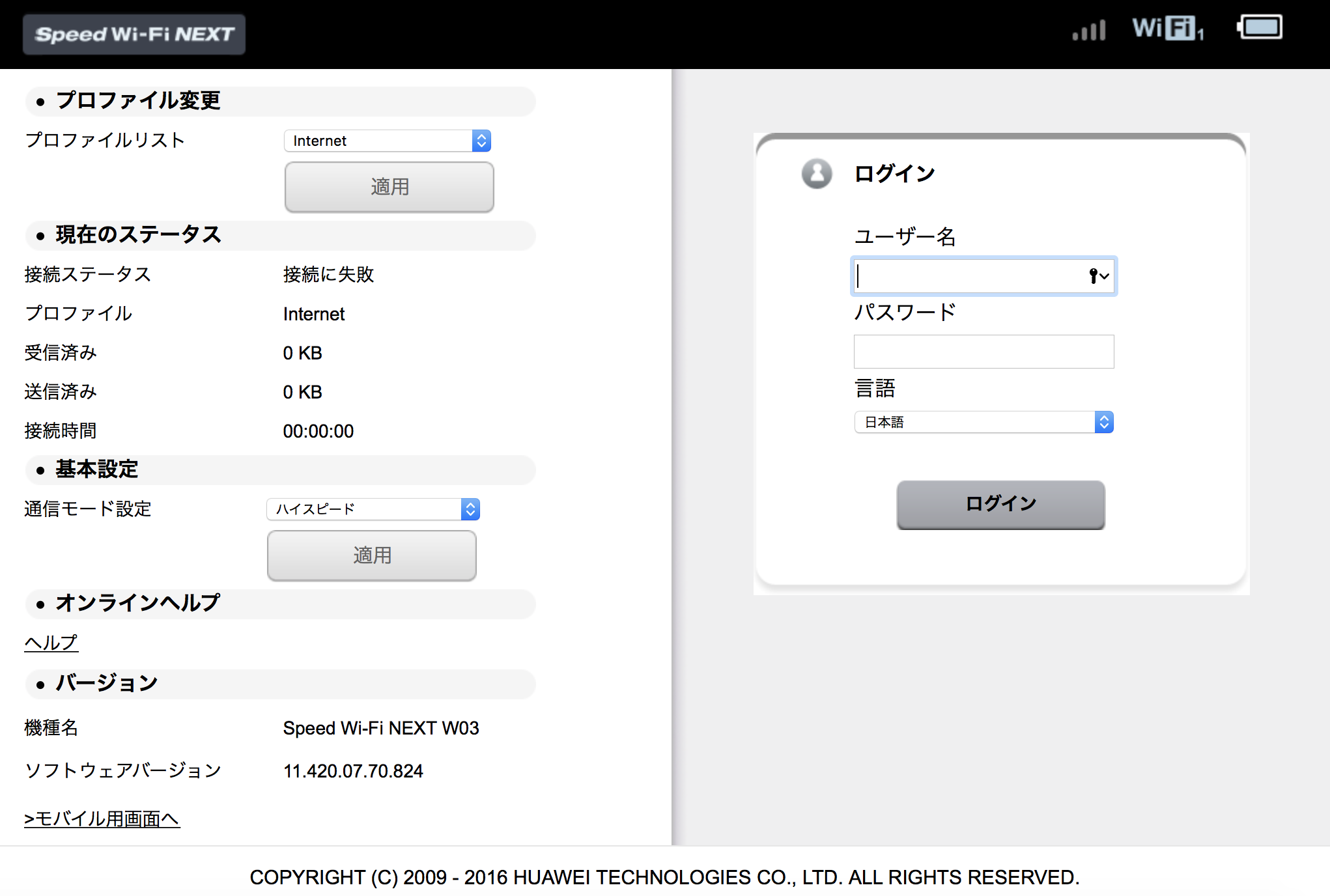This screenshot has width=1330, height=896.
Task: Click the WiFi status icon
Action: [x=1167, y=29]
